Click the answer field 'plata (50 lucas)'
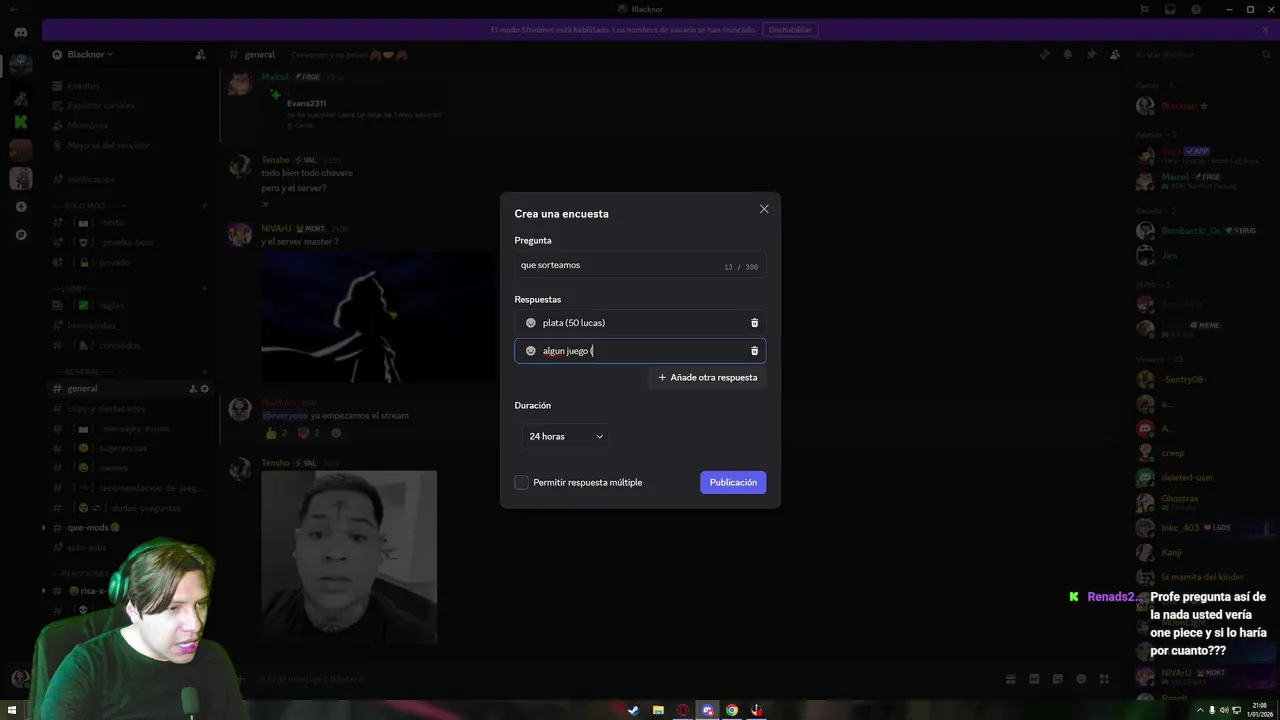The width and height of the screenshot is (1280, 720). pyautogui.click(x=640, y=323)
